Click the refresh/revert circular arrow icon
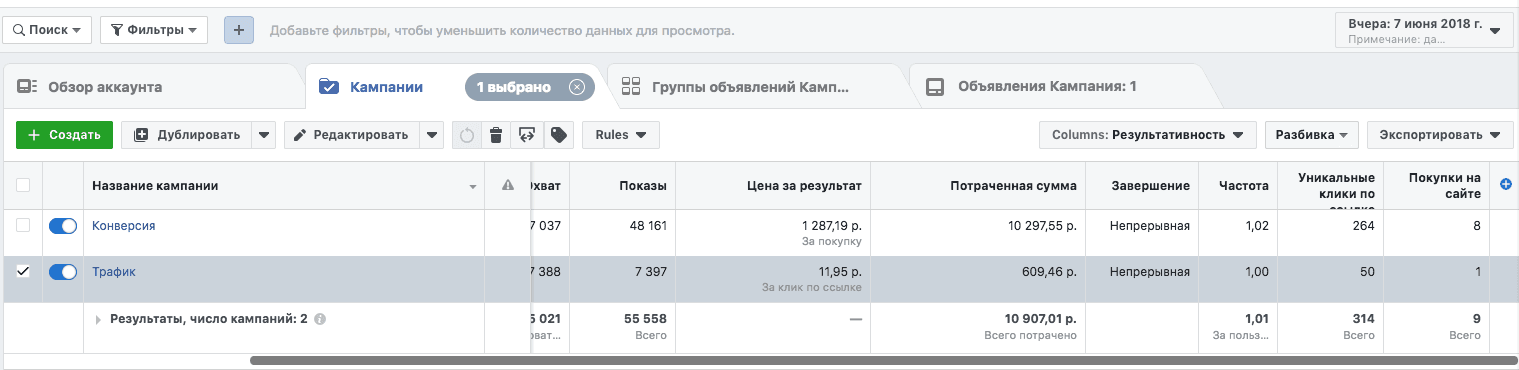The height and width of the screenshot is (370, 1519). (466, 135)
